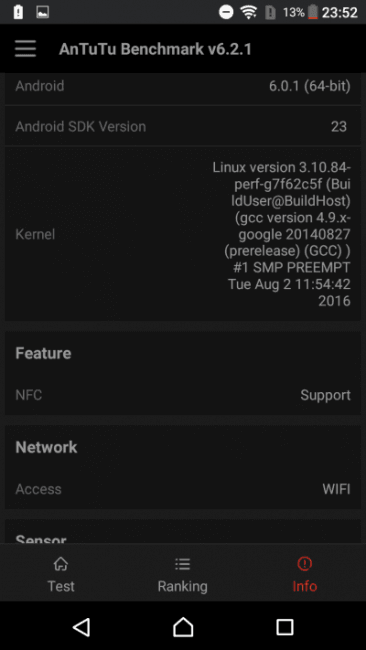Tap the battery warning notification icon
The width and height of the screenshot is (366, 650).
click(18, 12)
